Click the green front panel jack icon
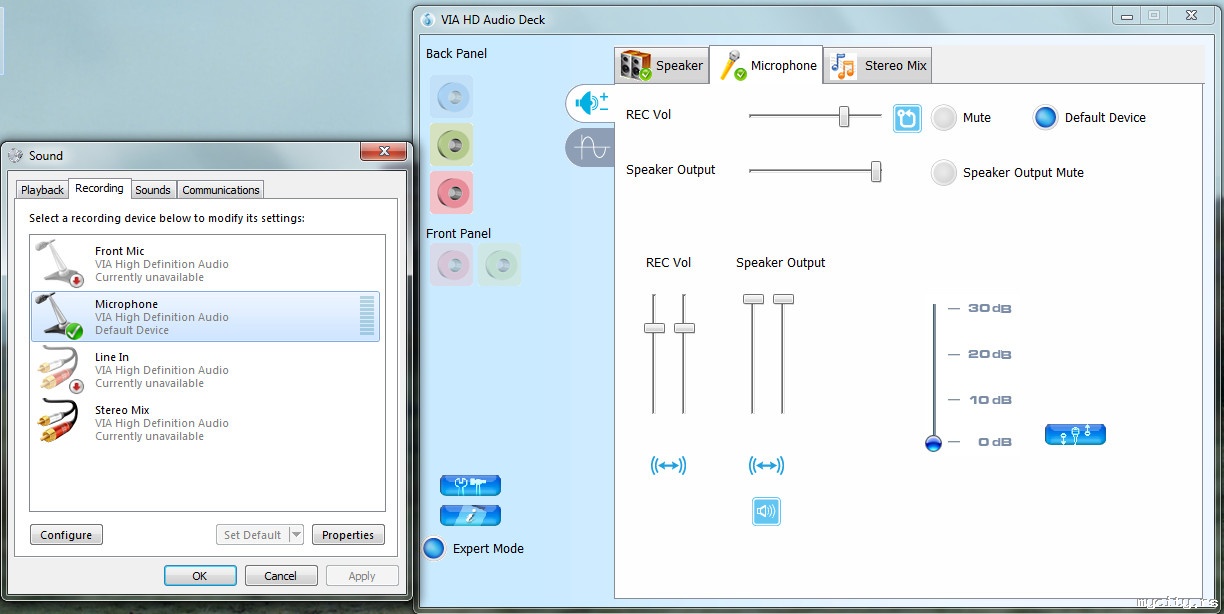The height and width of the screenshot is (614, 1224). pyautogui.click(x=499, y=265)
